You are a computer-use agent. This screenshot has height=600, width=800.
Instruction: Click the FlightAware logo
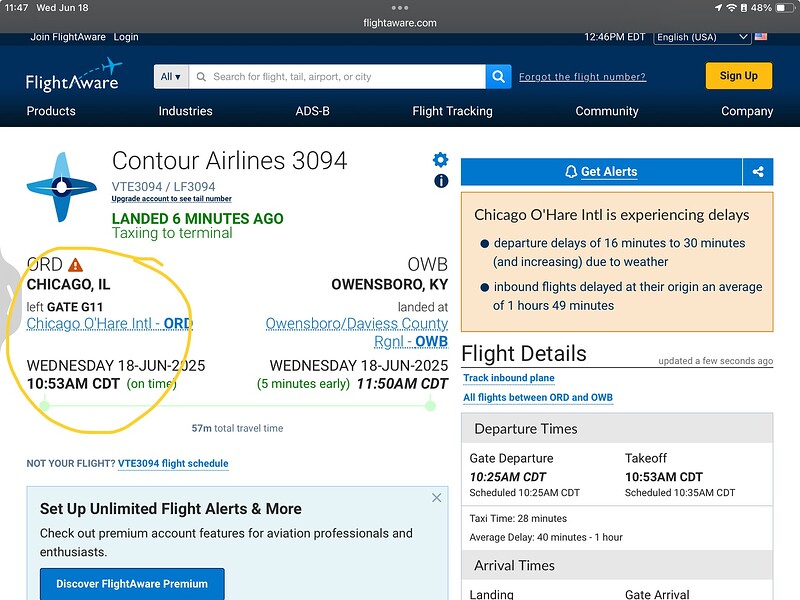pyautogui.click(x=73, y=76)
